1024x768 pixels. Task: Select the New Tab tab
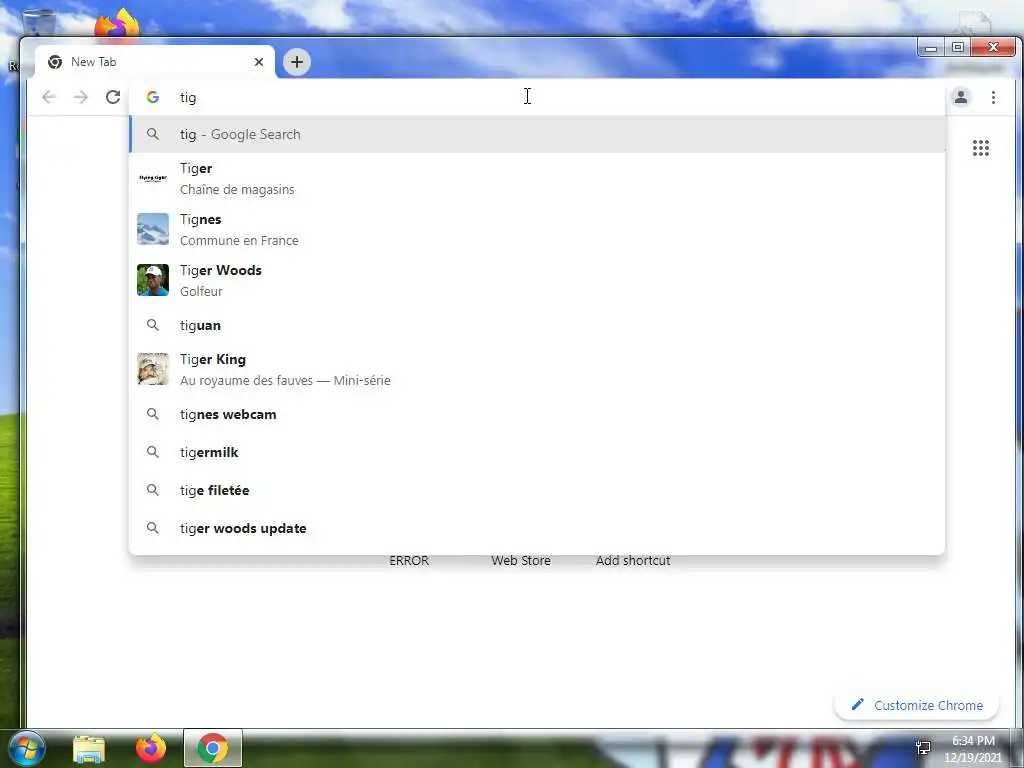[x=155, y=62]
